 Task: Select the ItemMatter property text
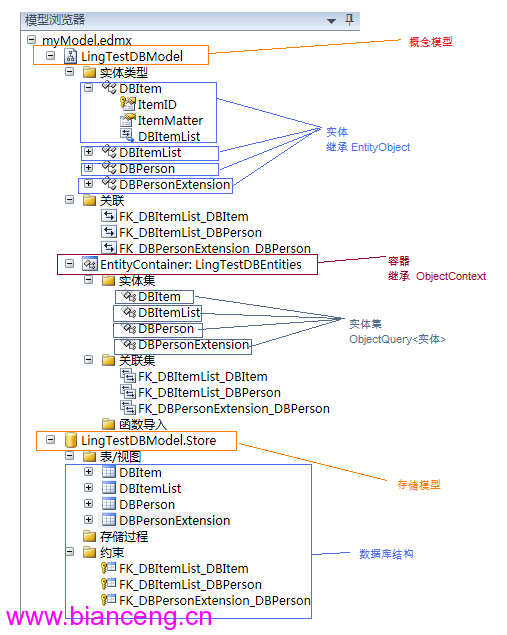click(x=170, y=120)
